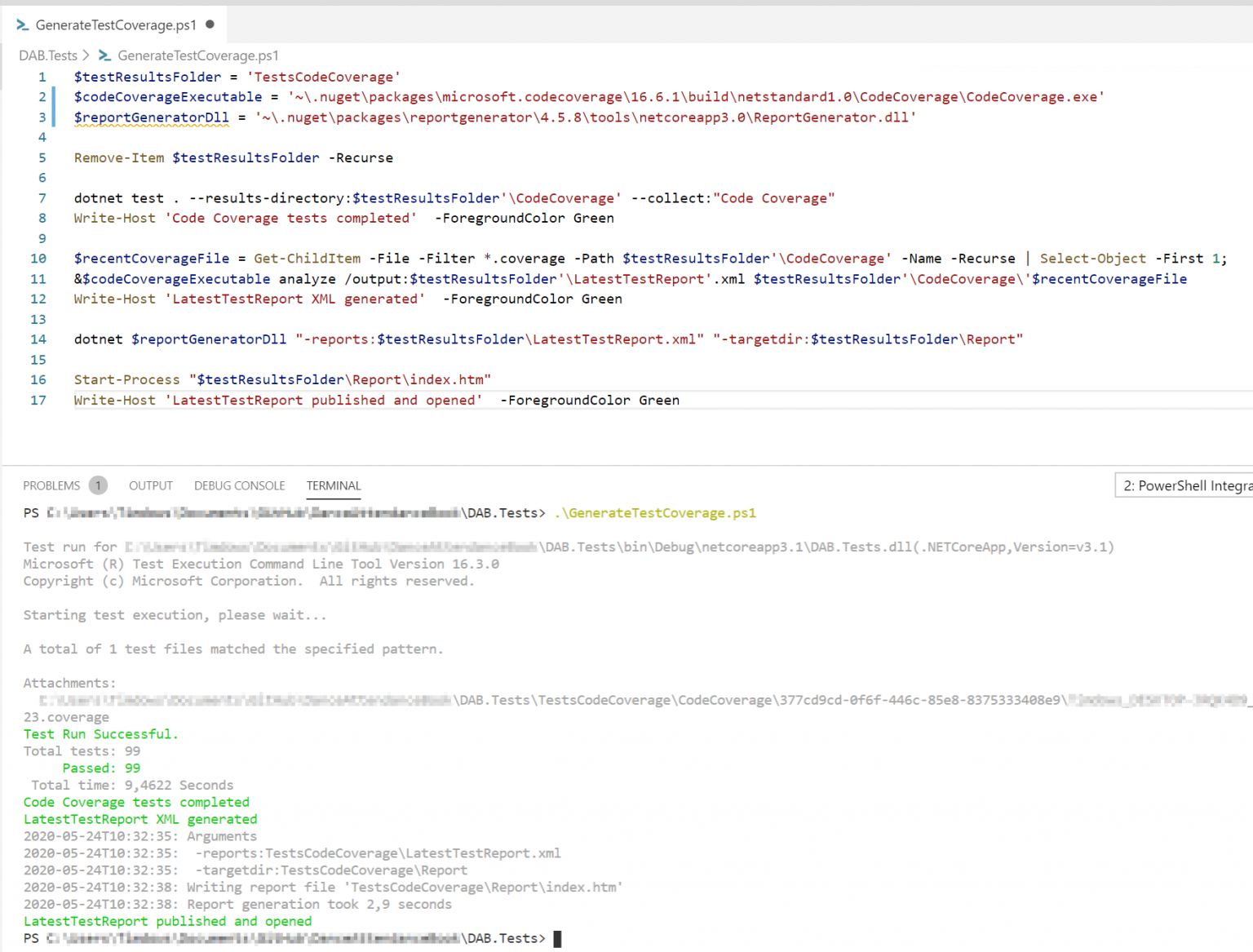1253x952 pixels.
Task: Select the GenerateTestCoverage.ps1 editor tab
Action: click(116, 25)
